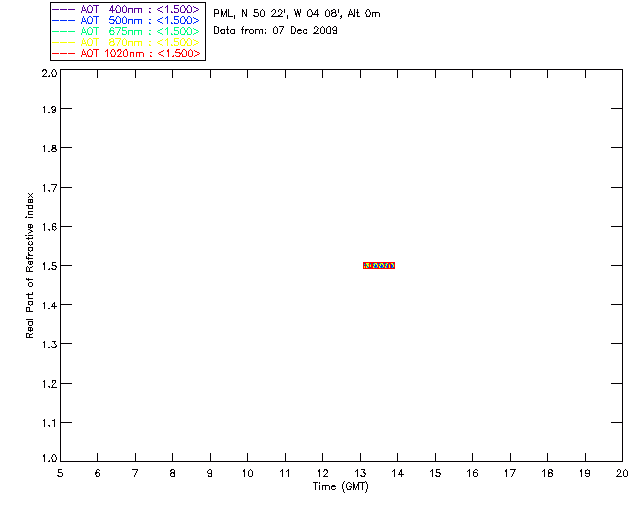Click the hour 11 label on the time axis
This screenshot has height=512, width=640.
pos(285,473)
